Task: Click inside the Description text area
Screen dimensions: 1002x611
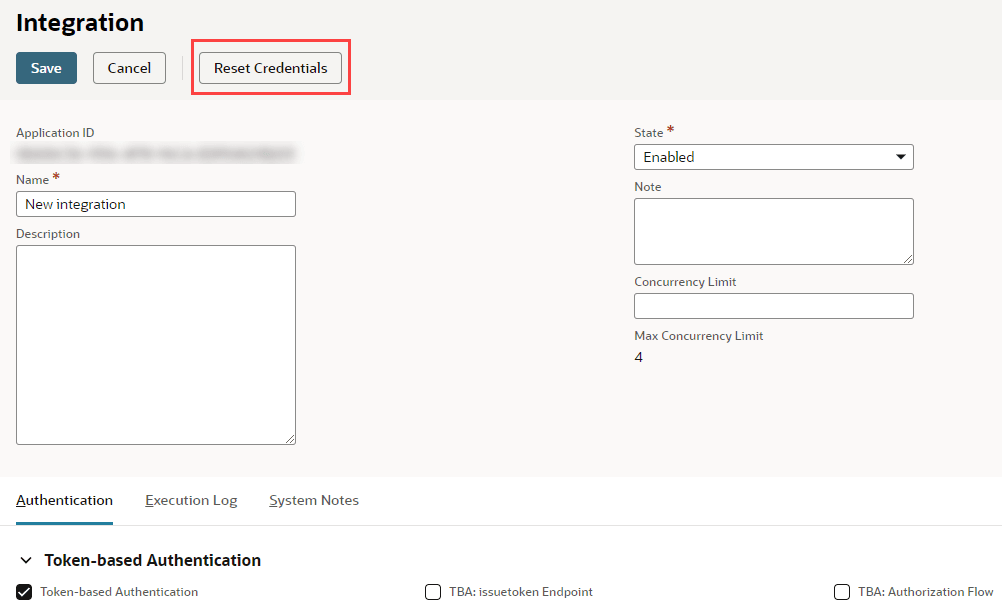Action: pyautogui.click(x=156, y=345)
